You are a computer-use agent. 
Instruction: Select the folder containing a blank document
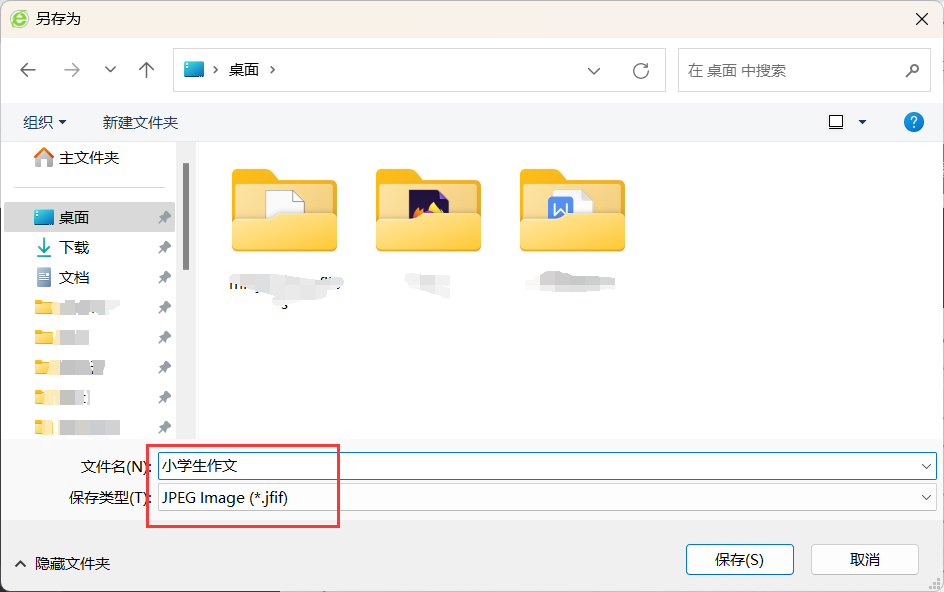284,210
